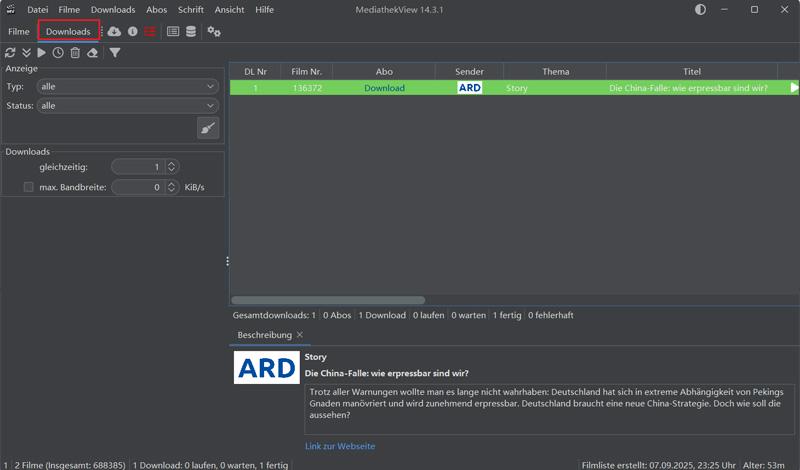Open the Filme menu
This screenshot has width=800, height=470.
[69, 10]
